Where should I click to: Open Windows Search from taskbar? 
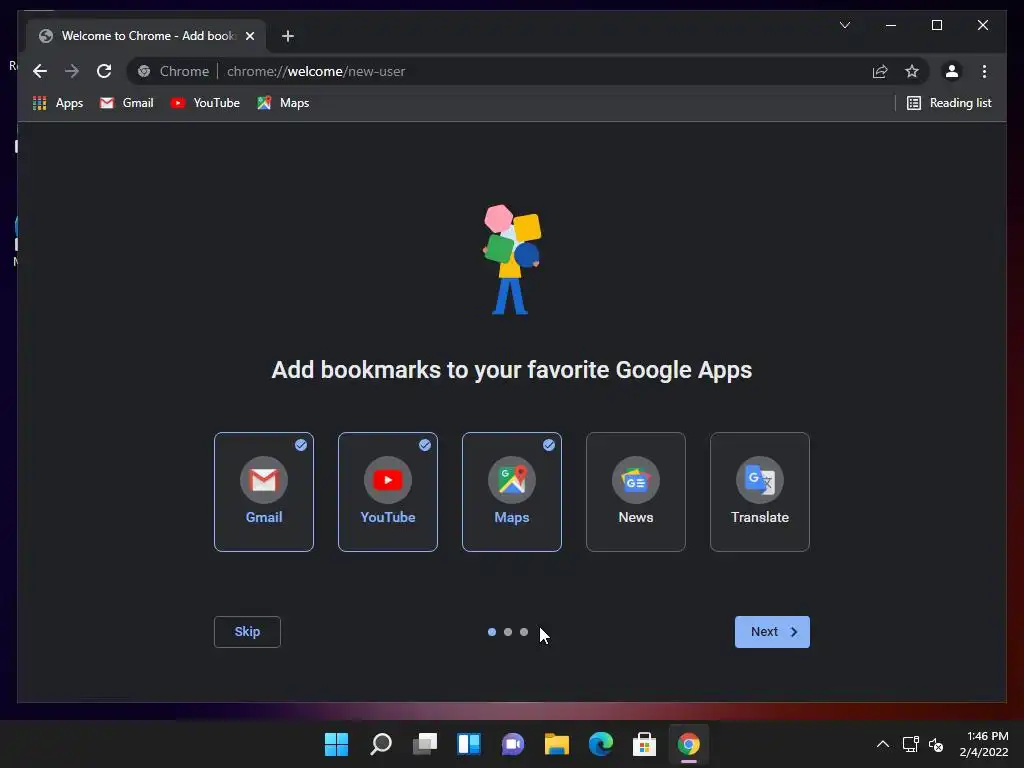(381, 744)
